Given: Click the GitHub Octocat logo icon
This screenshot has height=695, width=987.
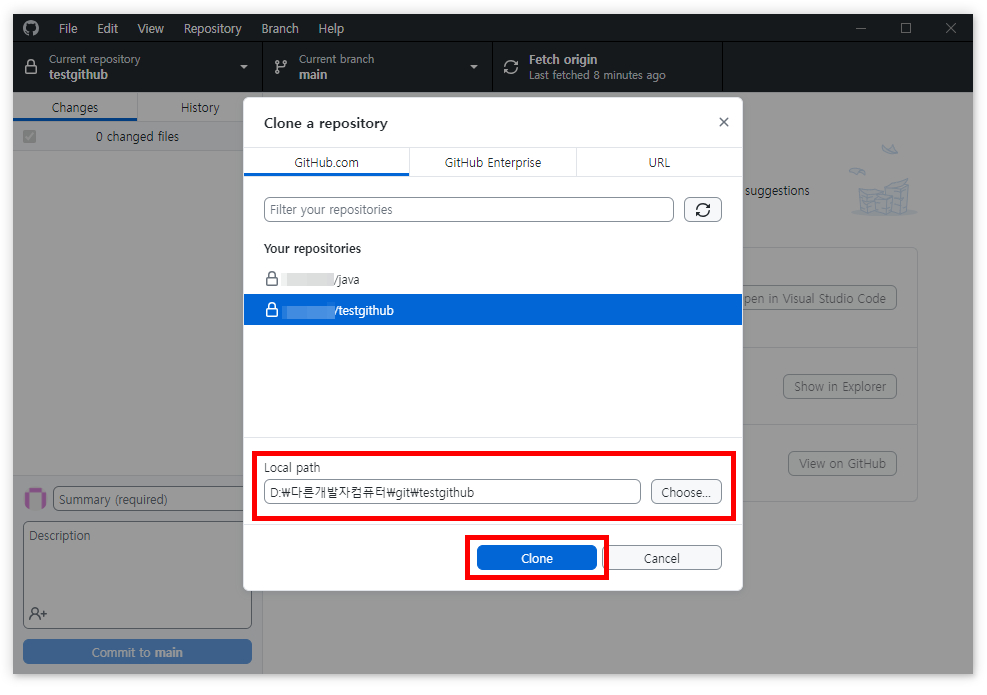Looking at the screenshot, I should coord(31,28).
